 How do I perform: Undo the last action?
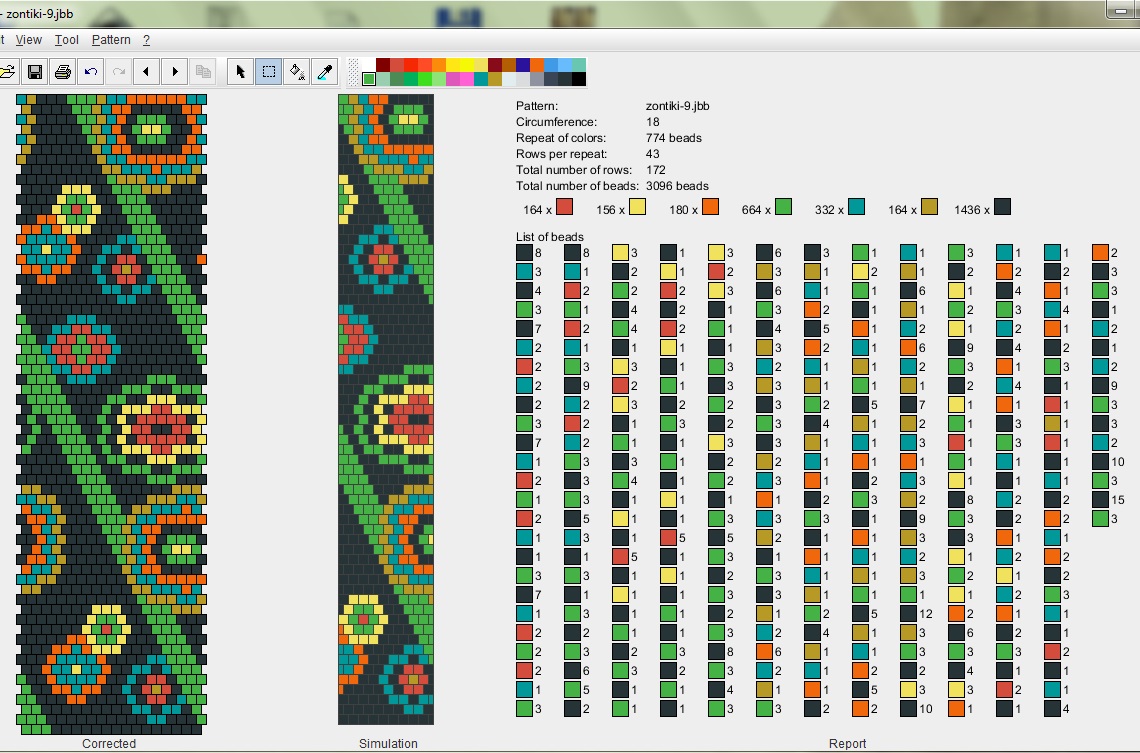pos(91,71)
